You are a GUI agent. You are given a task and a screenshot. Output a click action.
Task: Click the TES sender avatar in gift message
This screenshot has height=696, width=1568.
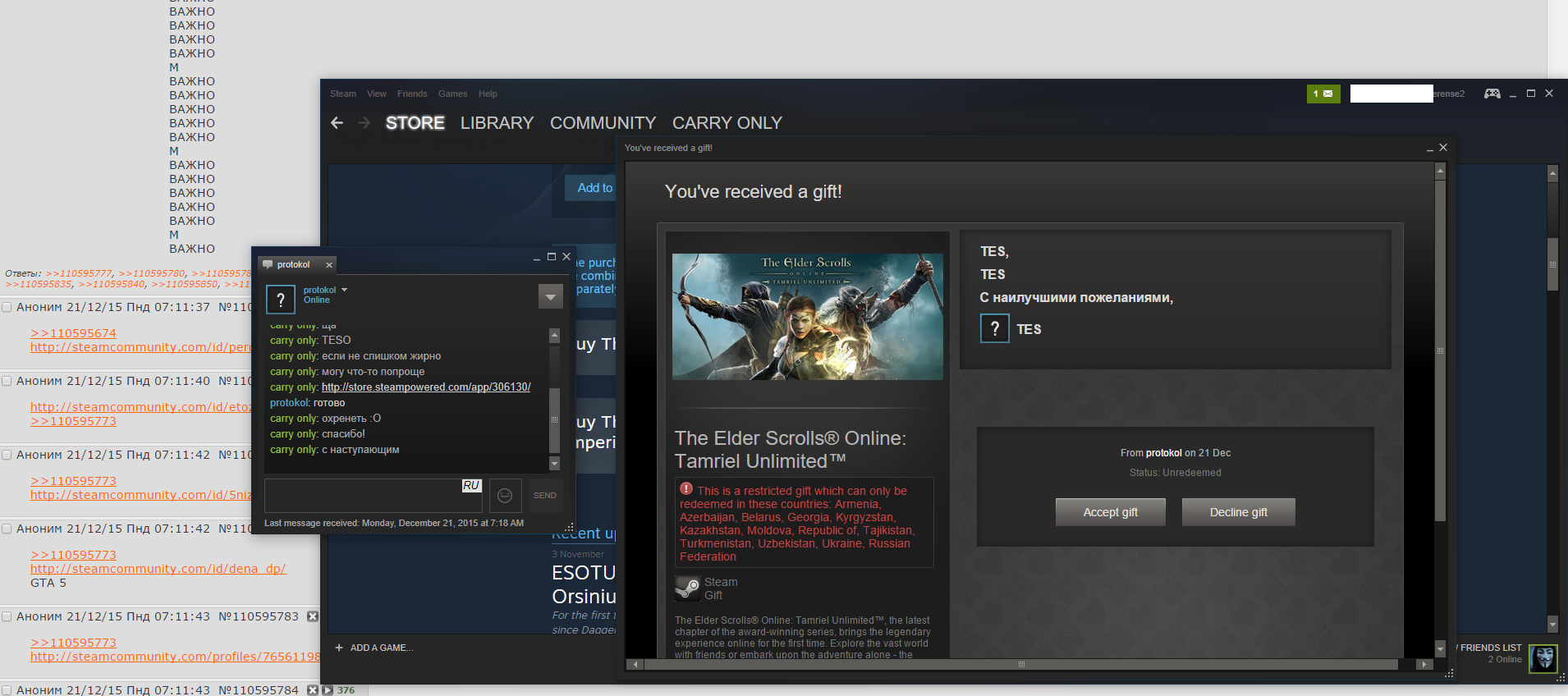pos(994,329)
